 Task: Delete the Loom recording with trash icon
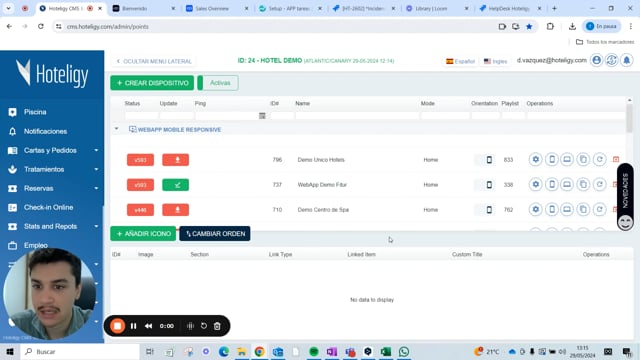tap(217, 326)
